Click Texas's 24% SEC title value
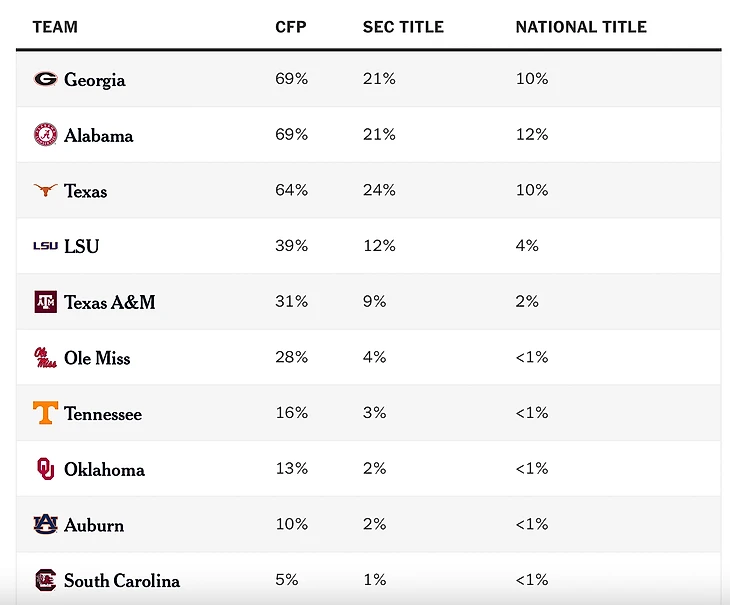730x605 pixels. (379, 190)
